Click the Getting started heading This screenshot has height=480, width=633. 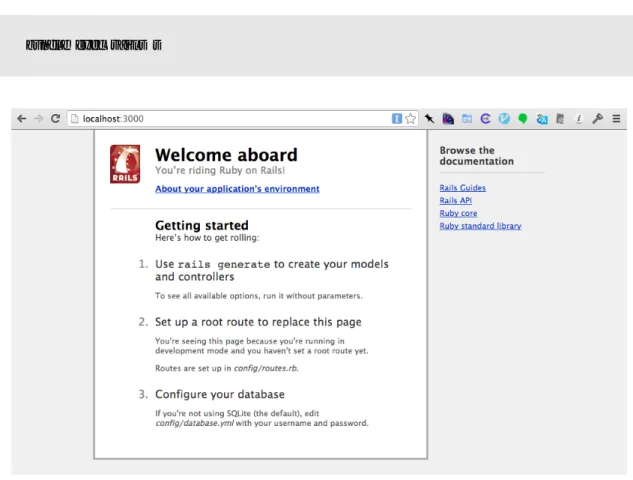tap(202, 225)
